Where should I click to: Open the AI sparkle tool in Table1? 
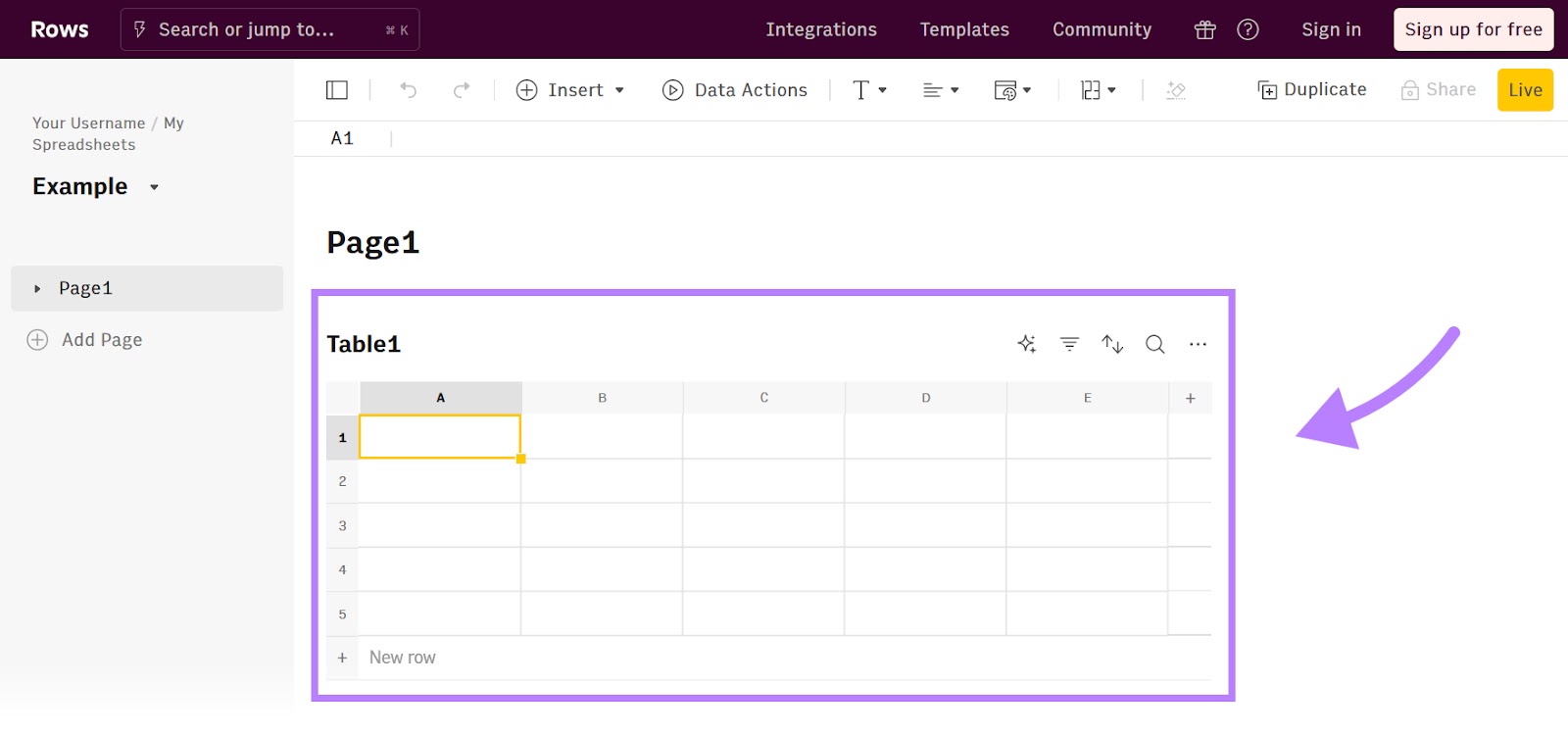(x=1026, y=344)
